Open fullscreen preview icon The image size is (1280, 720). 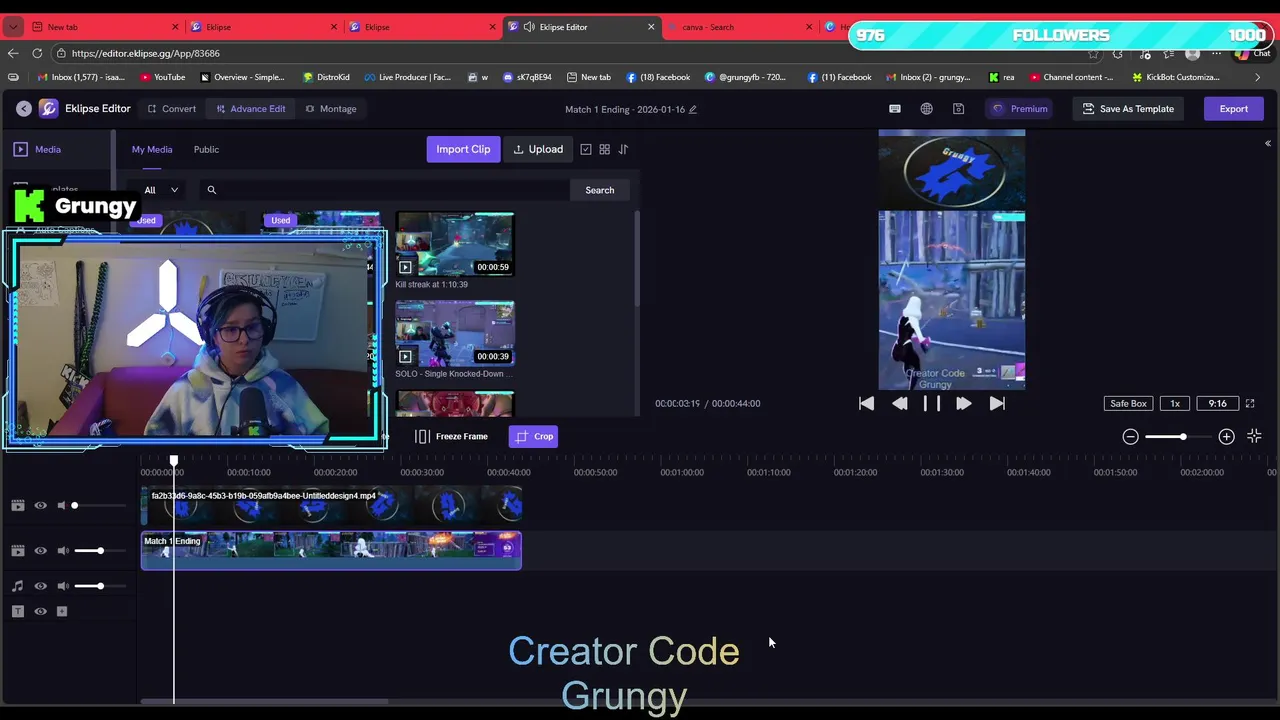click(x=1249, y=403)
